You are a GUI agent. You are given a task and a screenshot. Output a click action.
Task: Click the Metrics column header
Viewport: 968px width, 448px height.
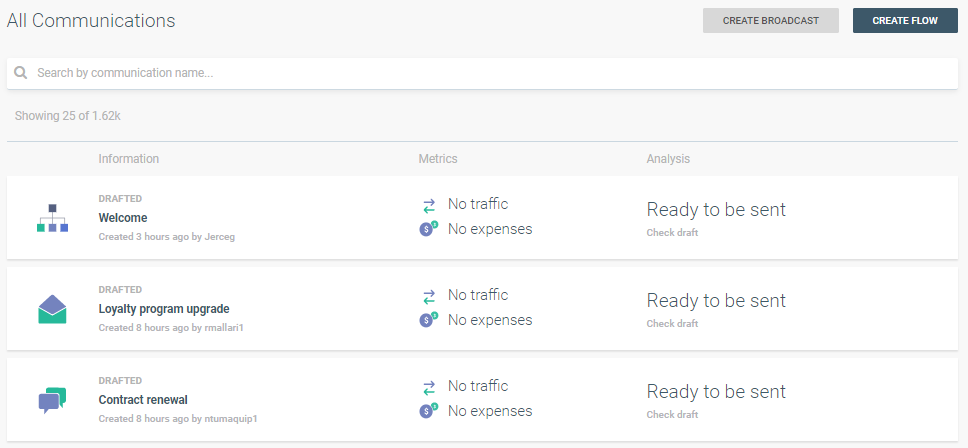point(438,159)
